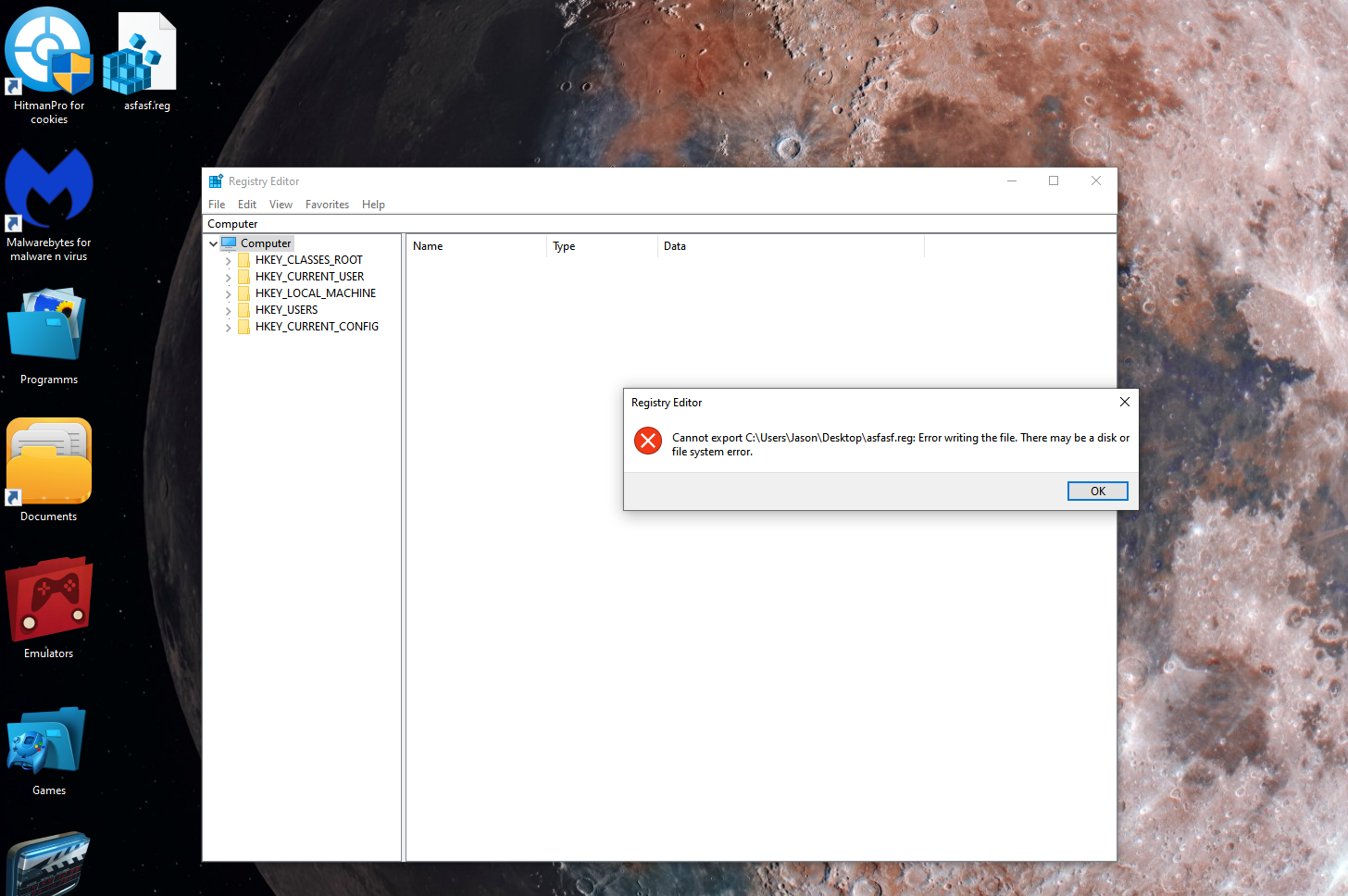Expand the HKEY_LOCAL_MACHINE key
The height and width of the screenshot is (896, 1348).
click(x=229, y=294)
